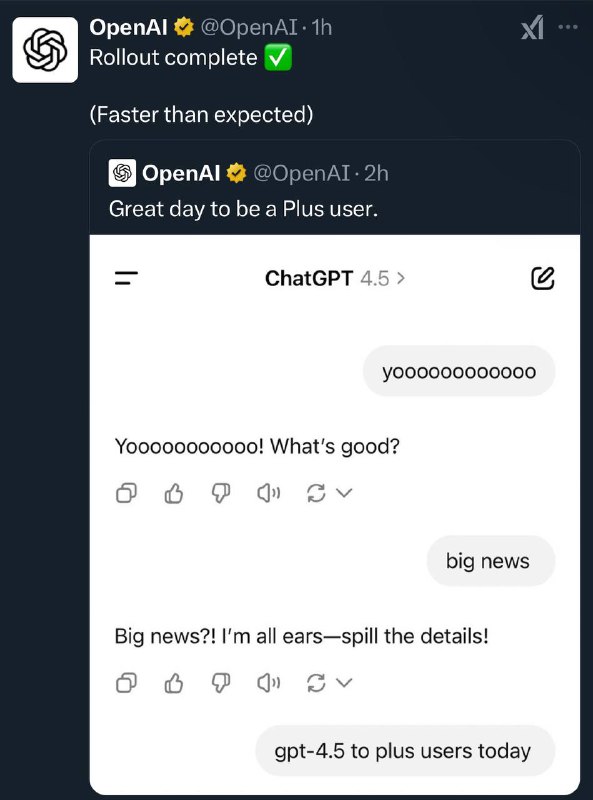This screenshot has width=593, height=800.
Task: Like the 'spill the details' response
Action: point(174,683)
